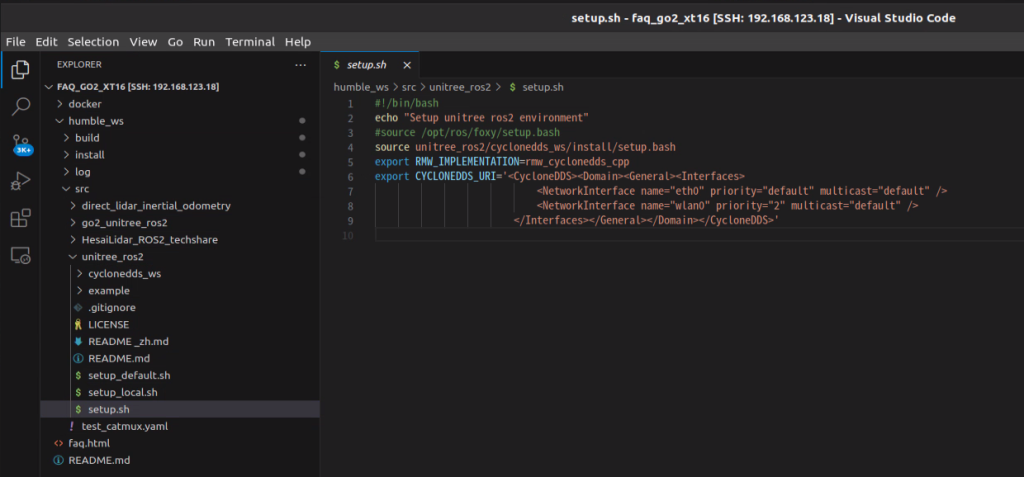Open the bottom root README.md file

(99, 460)
